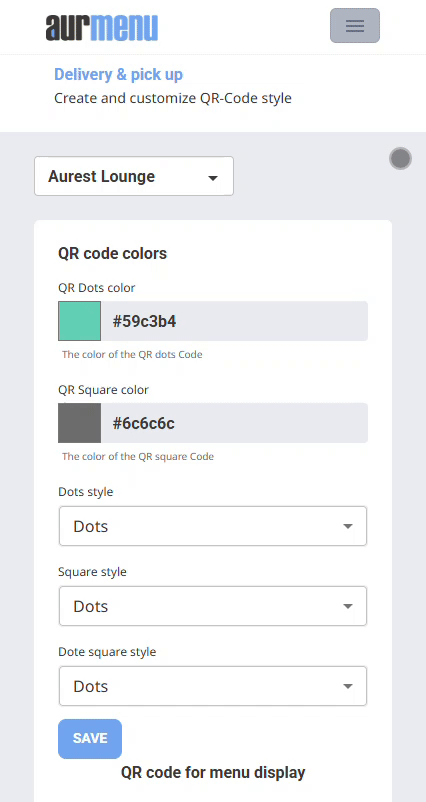Edit the #59c3b4 dots color field
The height and width of the screenshot is (802, 426).
click(x=234, y=321)
